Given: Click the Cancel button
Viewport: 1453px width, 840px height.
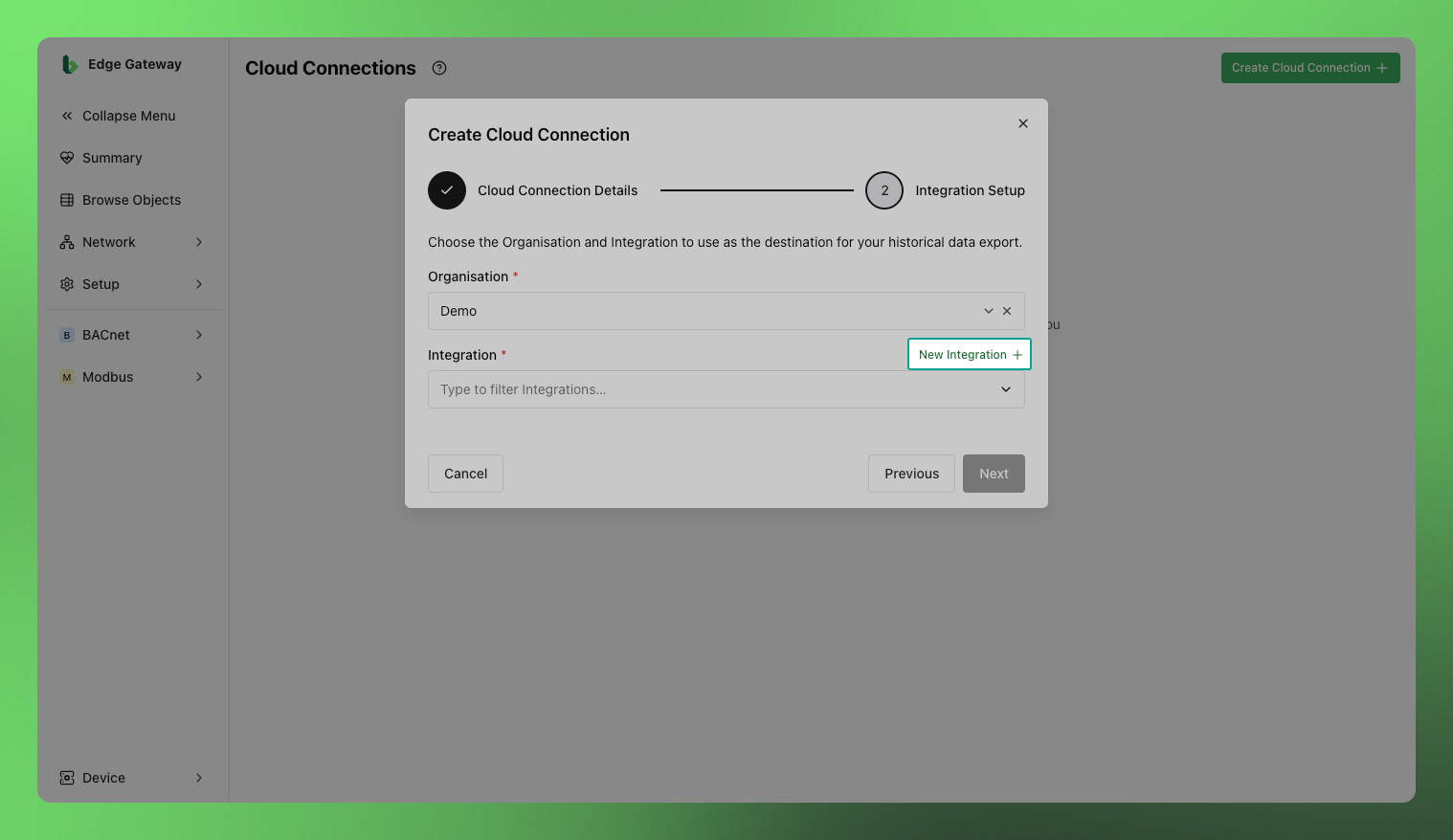Looking at the screenshot, I should point(465,474).
